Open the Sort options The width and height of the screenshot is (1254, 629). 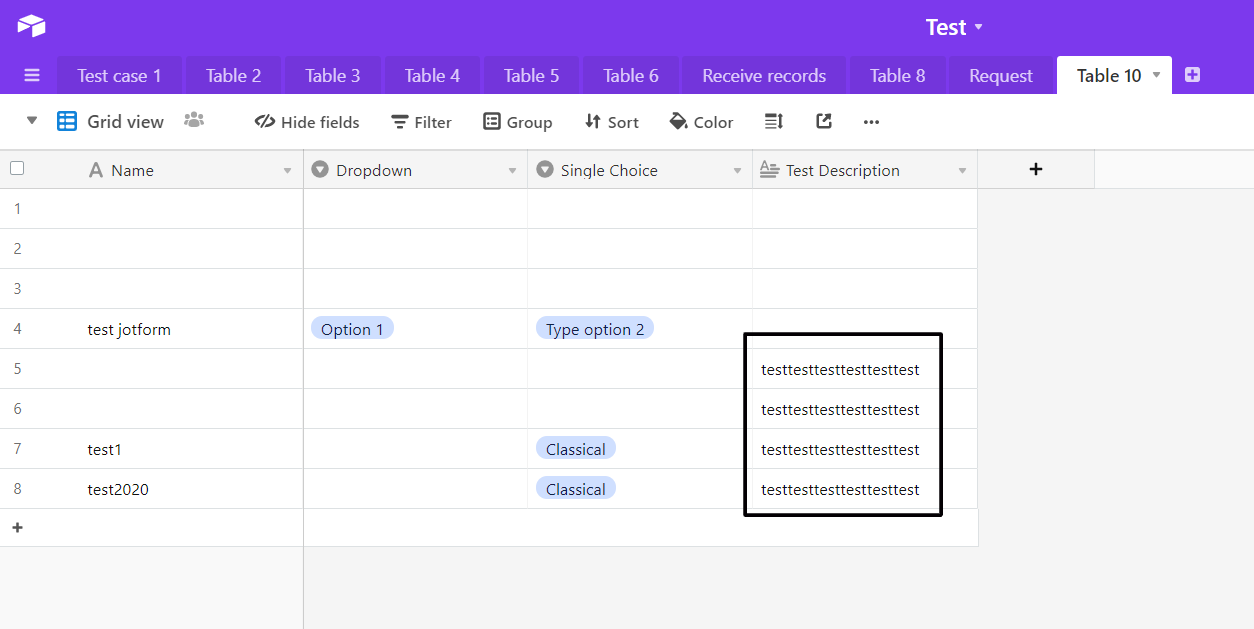point(611,121)
